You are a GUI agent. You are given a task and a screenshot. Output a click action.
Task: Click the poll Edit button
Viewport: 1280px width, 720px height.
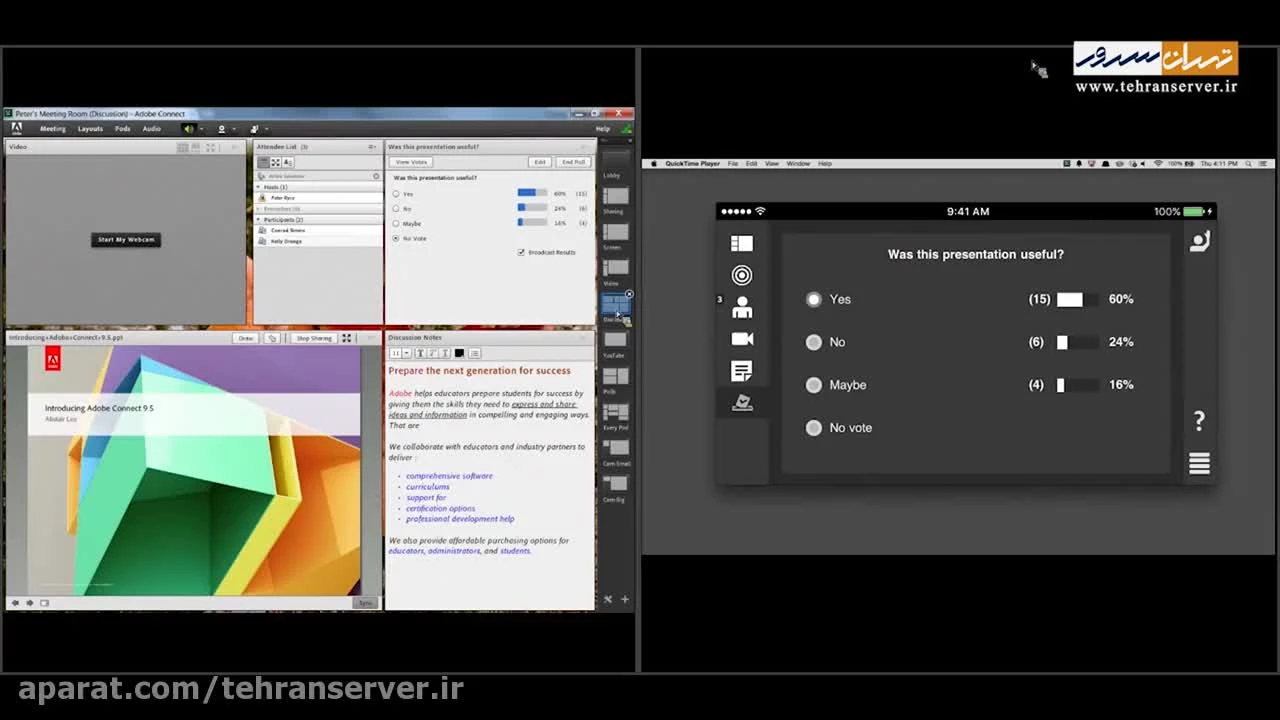tap(540, 162)
